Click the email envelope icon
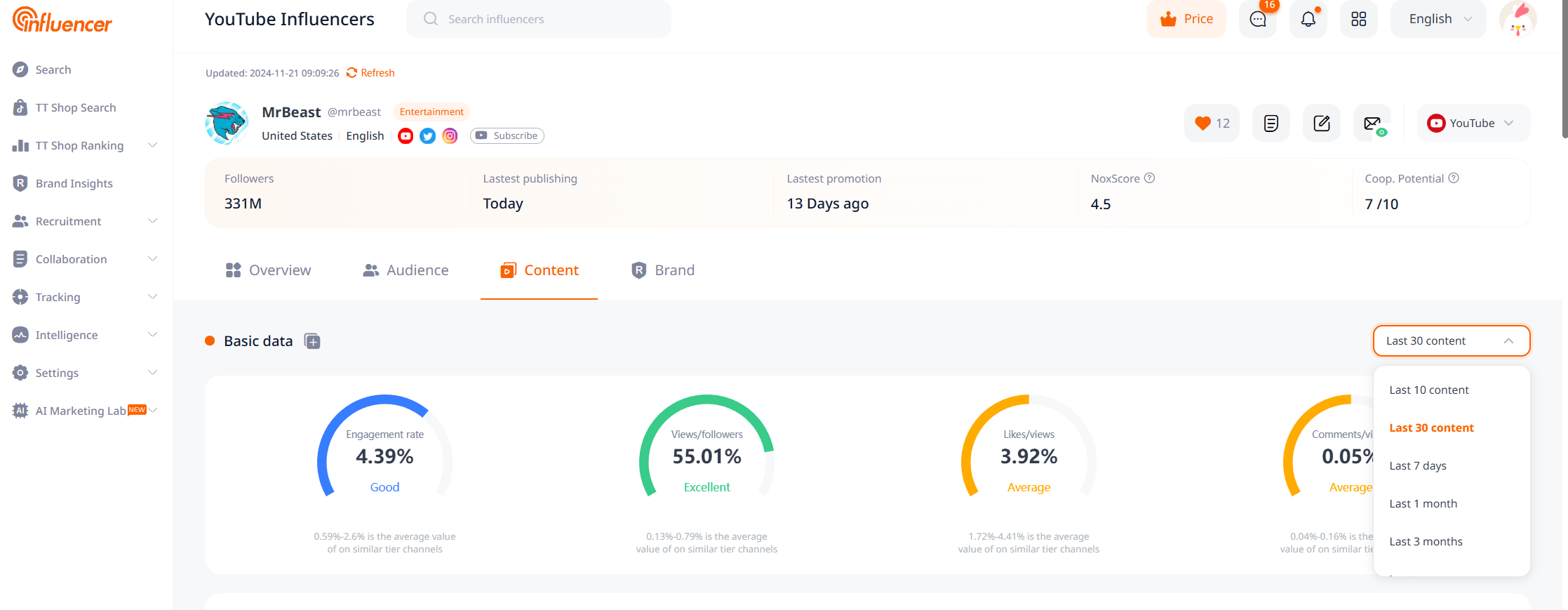This screenshot has height=610, width=1568. pos(1372,124)
